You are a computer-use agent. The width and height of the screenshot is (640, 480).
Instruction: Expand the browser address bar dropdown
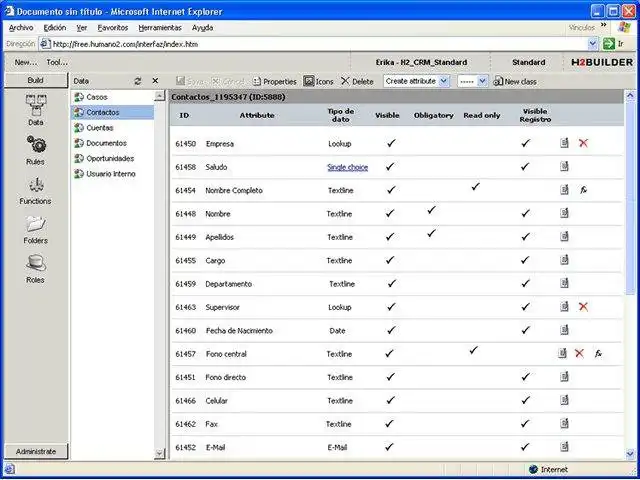coord(591,44)
